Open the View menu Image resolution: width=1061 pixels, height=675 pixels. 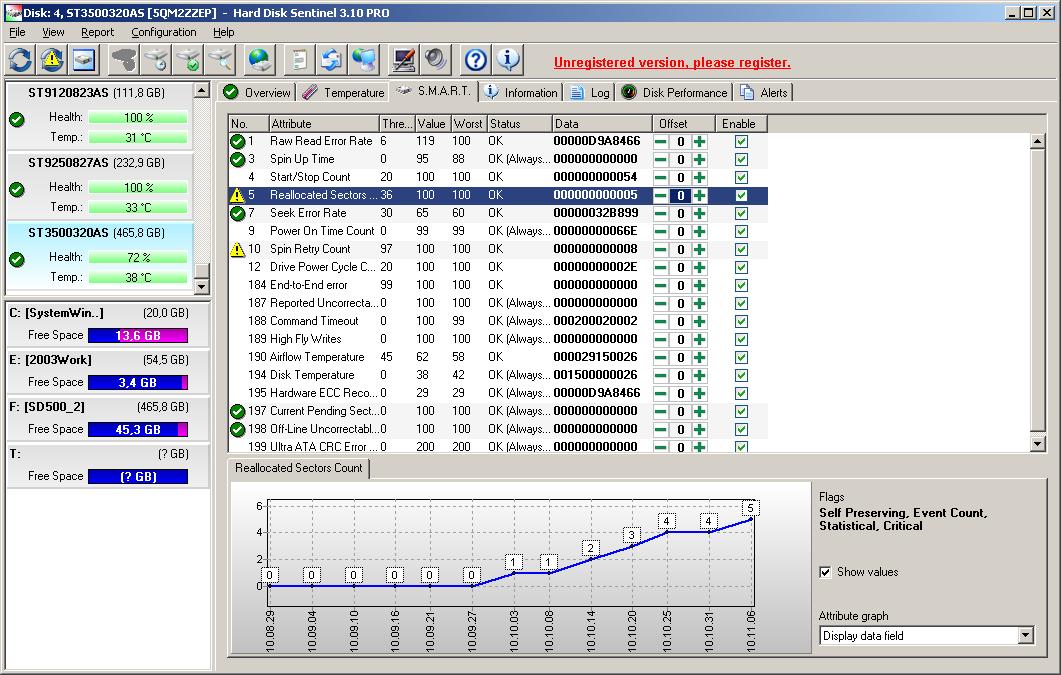point(53,32)
